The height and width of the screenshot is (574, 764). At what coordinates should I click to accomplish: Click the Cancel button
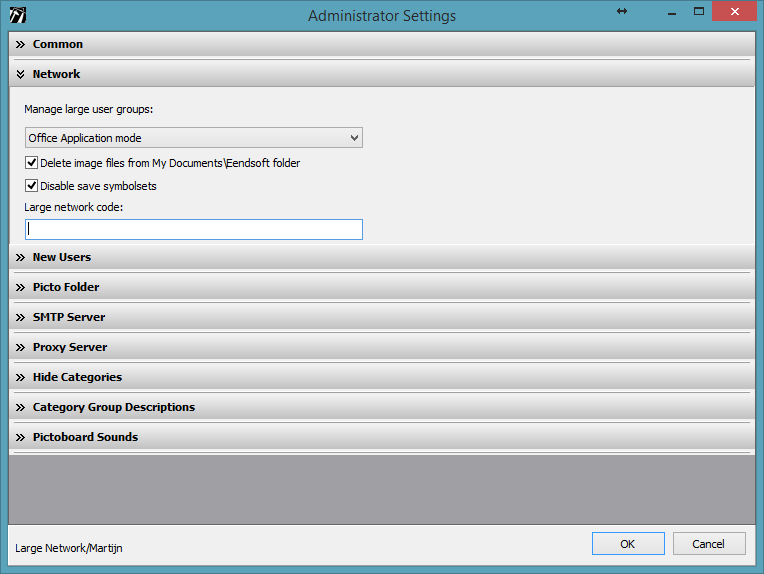click(708, 544)
